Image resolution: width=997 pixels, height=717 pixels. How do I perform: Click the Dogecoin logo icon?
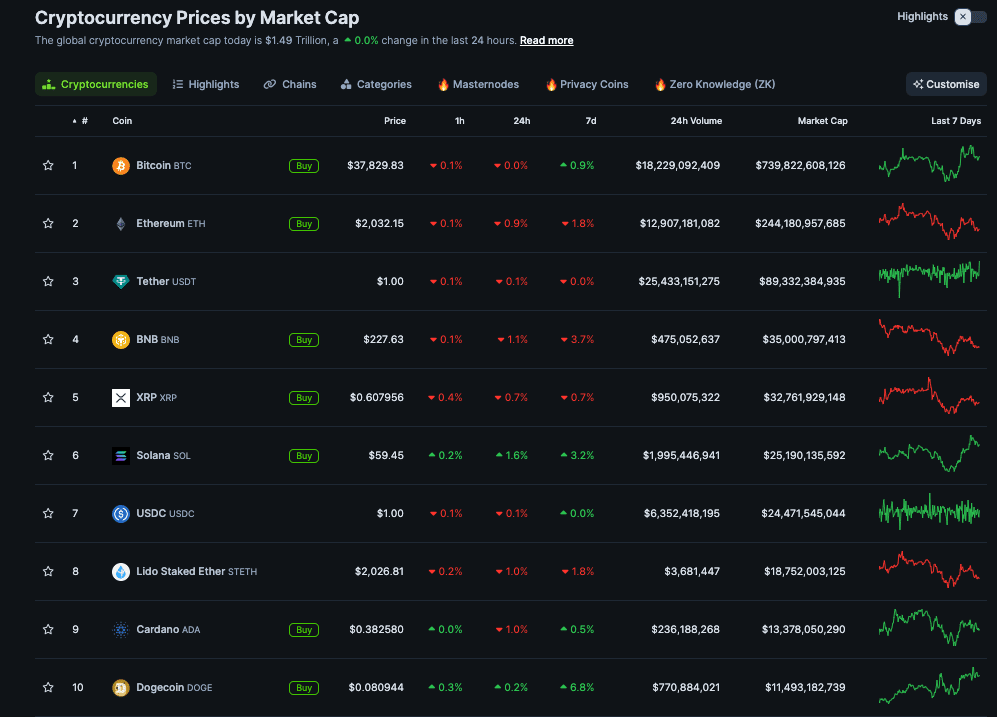[x=121, y=688]
